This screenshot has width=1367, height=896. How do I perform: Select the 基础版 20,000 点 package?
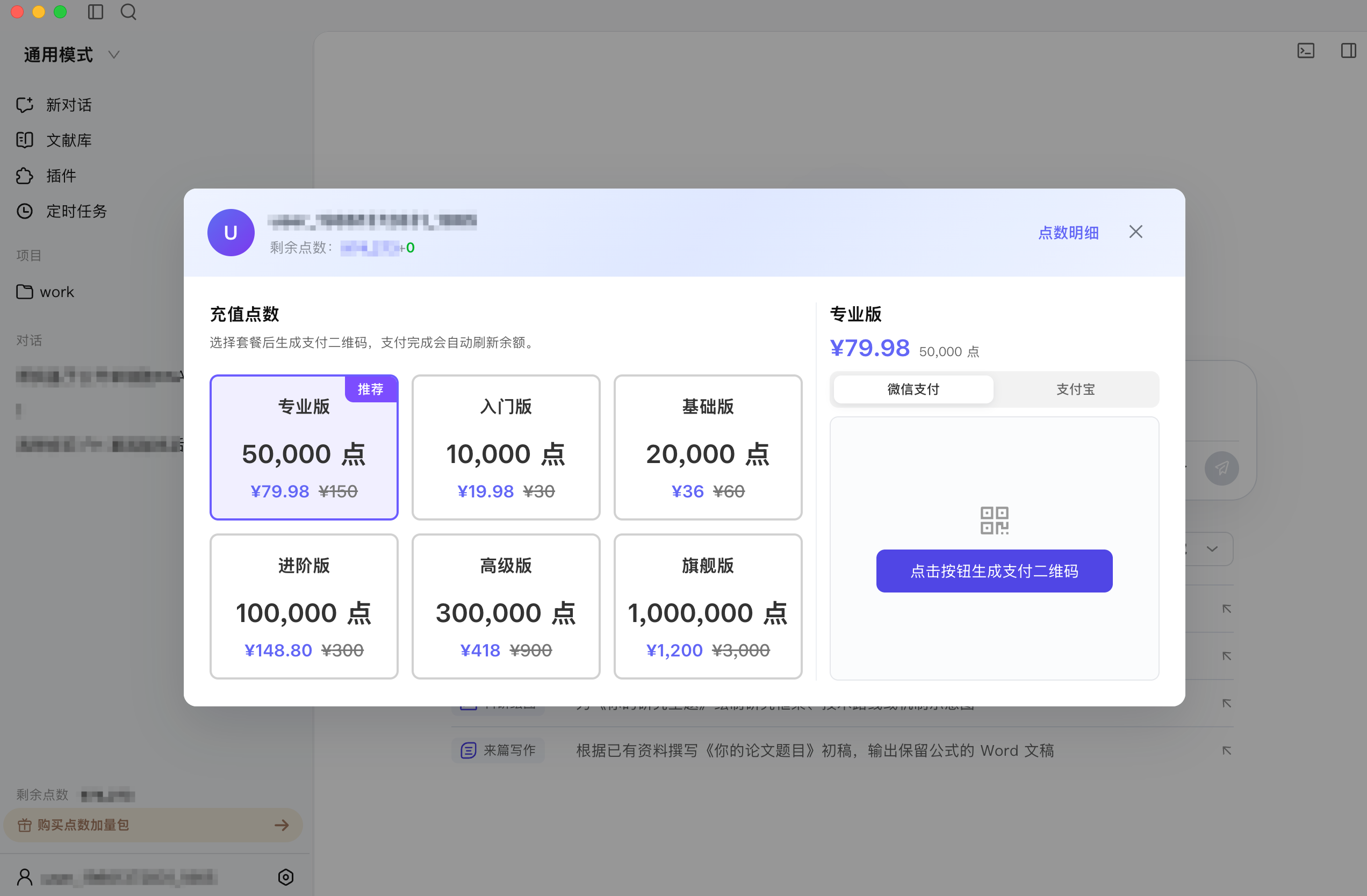click(708, 447)
